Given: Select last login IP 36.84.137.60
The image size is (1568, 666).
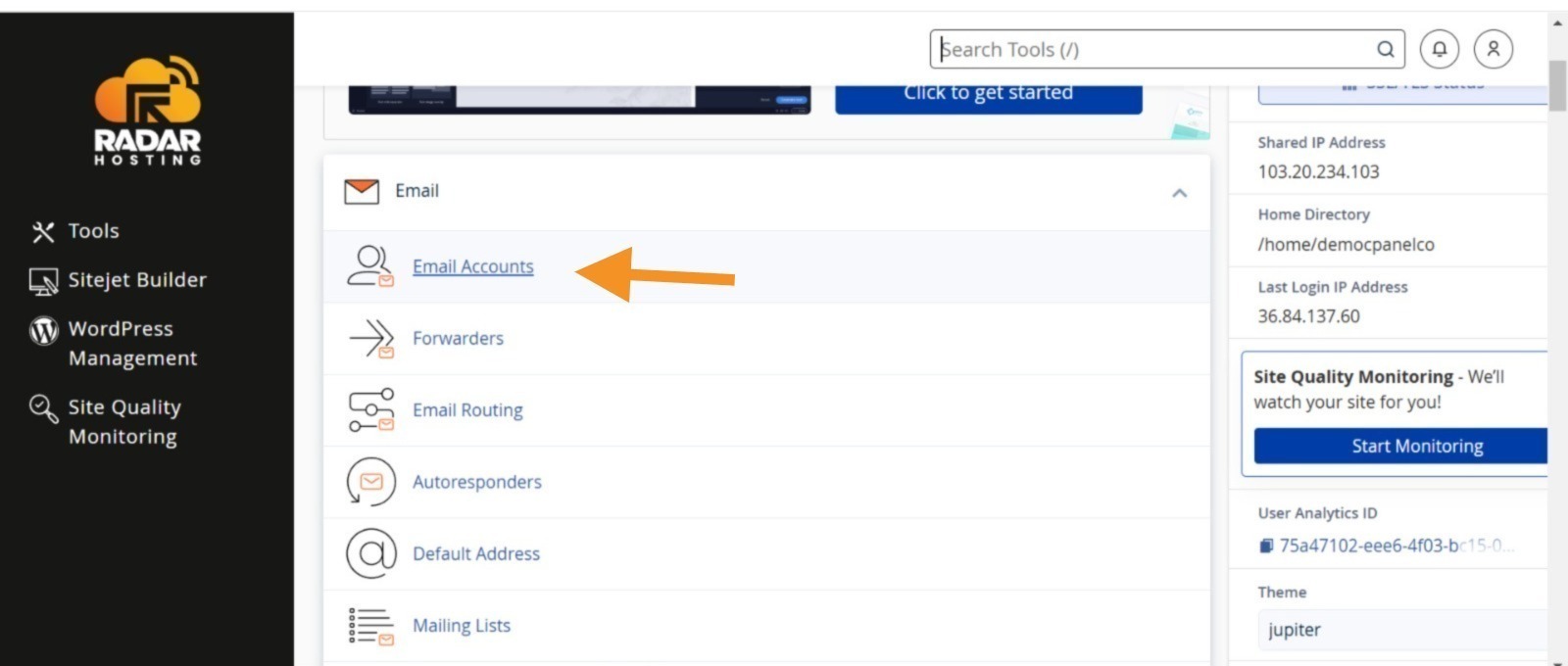Looking at the screenshot, I should [x=1308, y=316].
